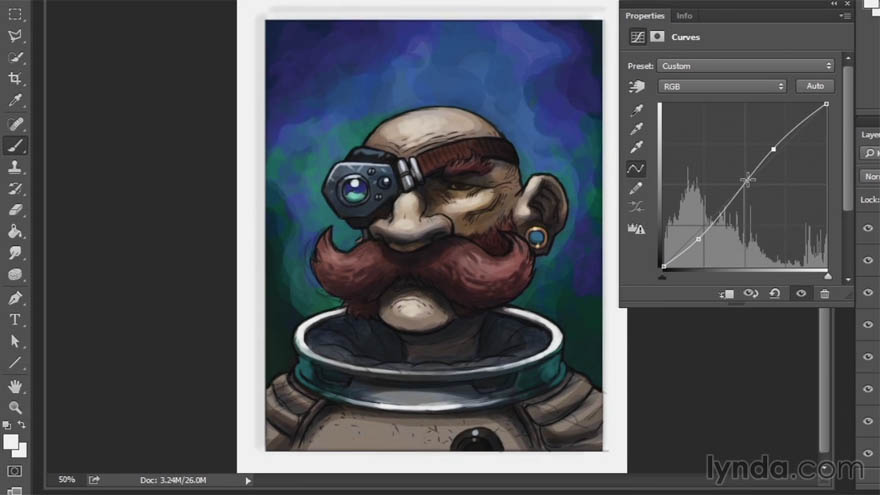Toggle Curves adjustment layer visibility in Properties

coord(801,294)
